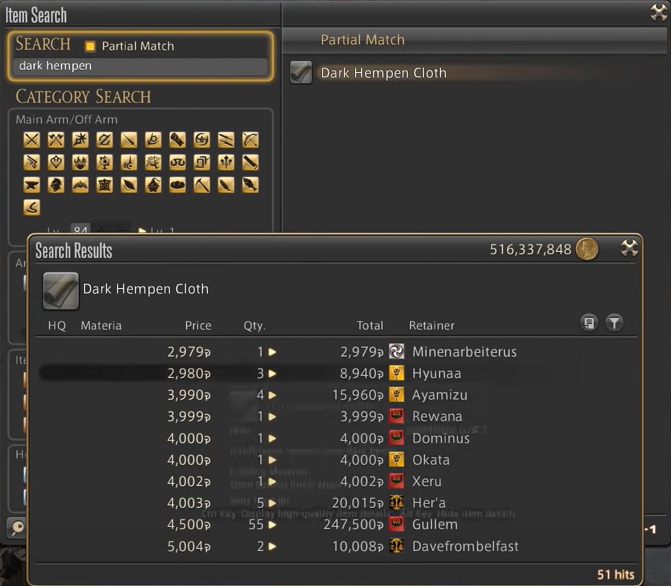Select the fish category icon
Image resolution: width=671 pixels, height=586 pixels.
(250, 185)
